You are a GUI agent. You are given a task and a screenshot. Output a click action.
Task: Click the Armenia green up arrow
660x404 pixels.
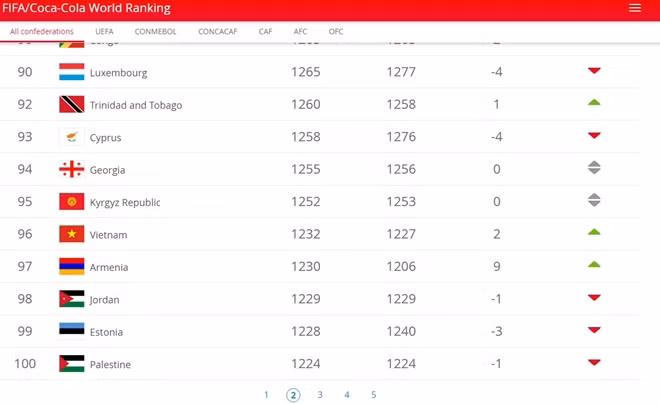594,264
